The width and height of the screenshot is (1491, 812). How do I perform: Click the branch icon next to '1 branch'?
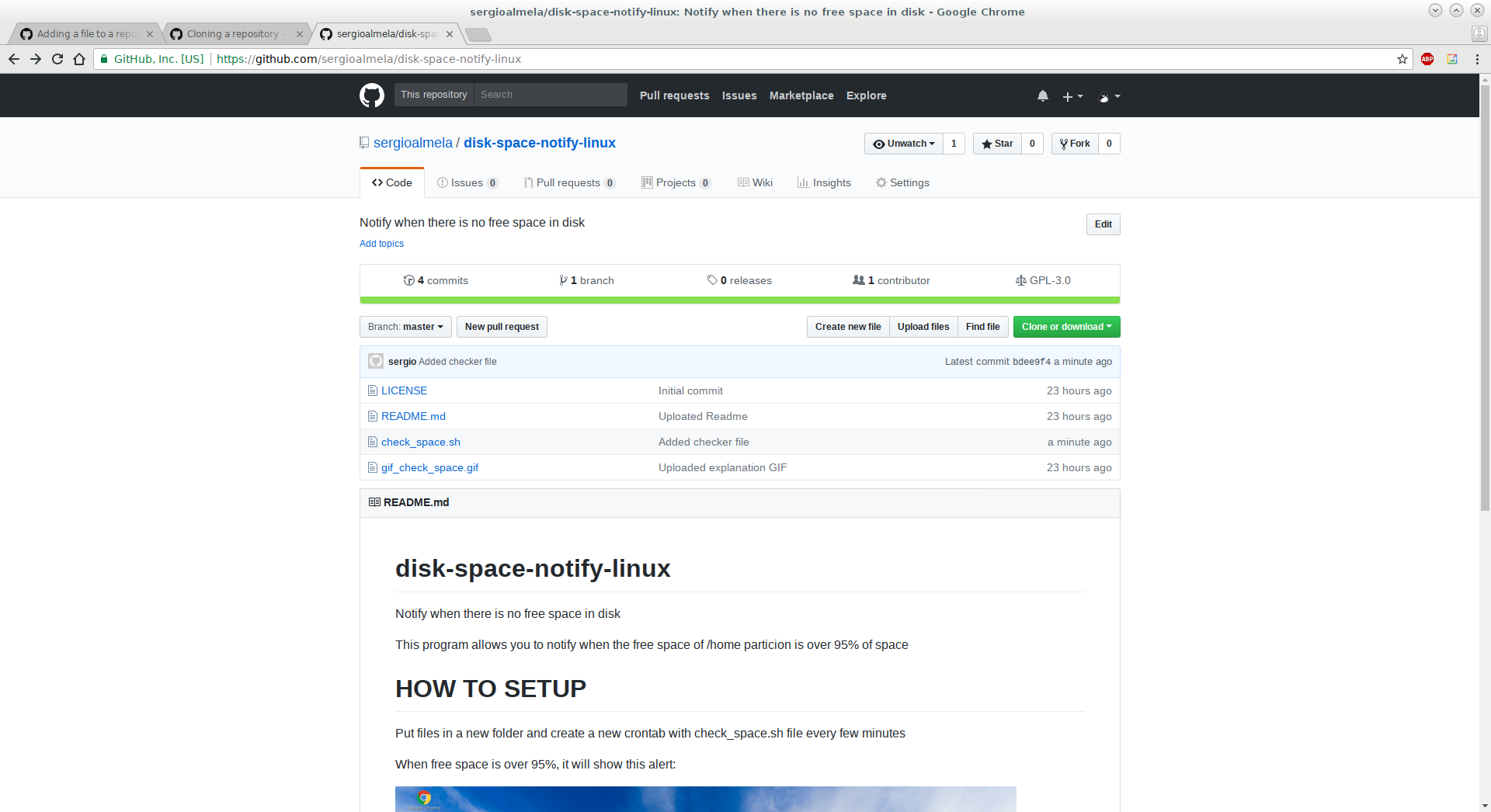pos(564,279)
